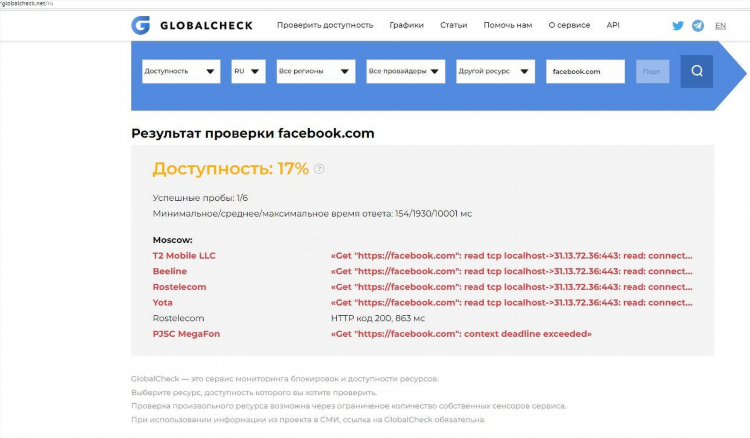Click the Результат проверки facebook.com heading
Image resolution: width=750 pixels, height=438 pixels.
pyautogui.click(x=253, y=133)
